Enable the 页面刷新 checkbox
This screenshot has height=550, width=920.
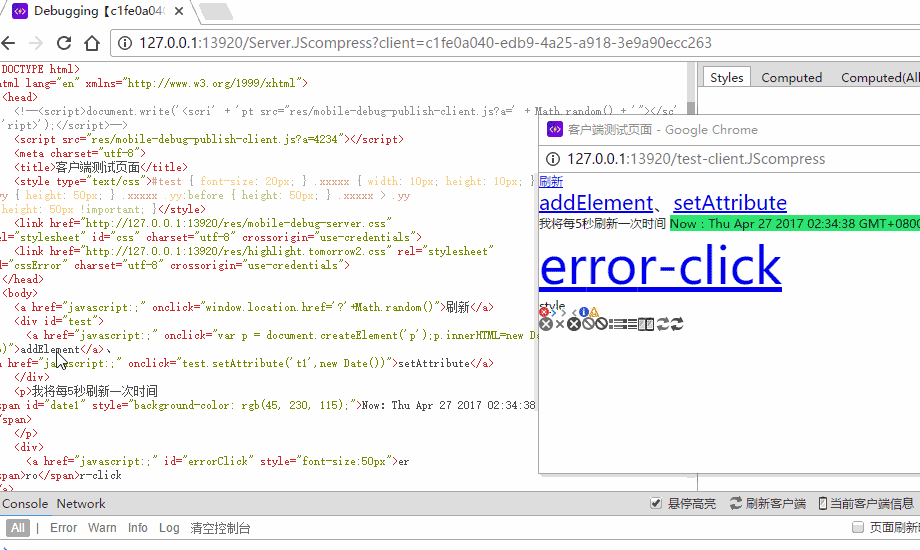click(x=858, y=527)
